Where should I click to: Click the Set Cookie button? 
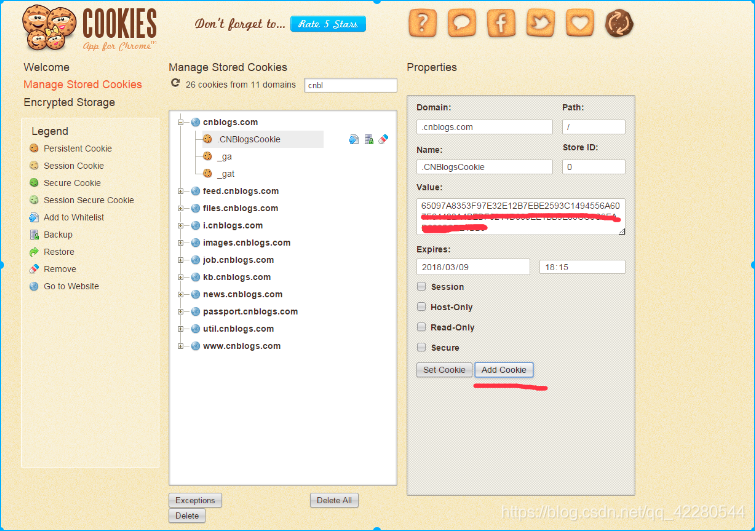point(444,370)
